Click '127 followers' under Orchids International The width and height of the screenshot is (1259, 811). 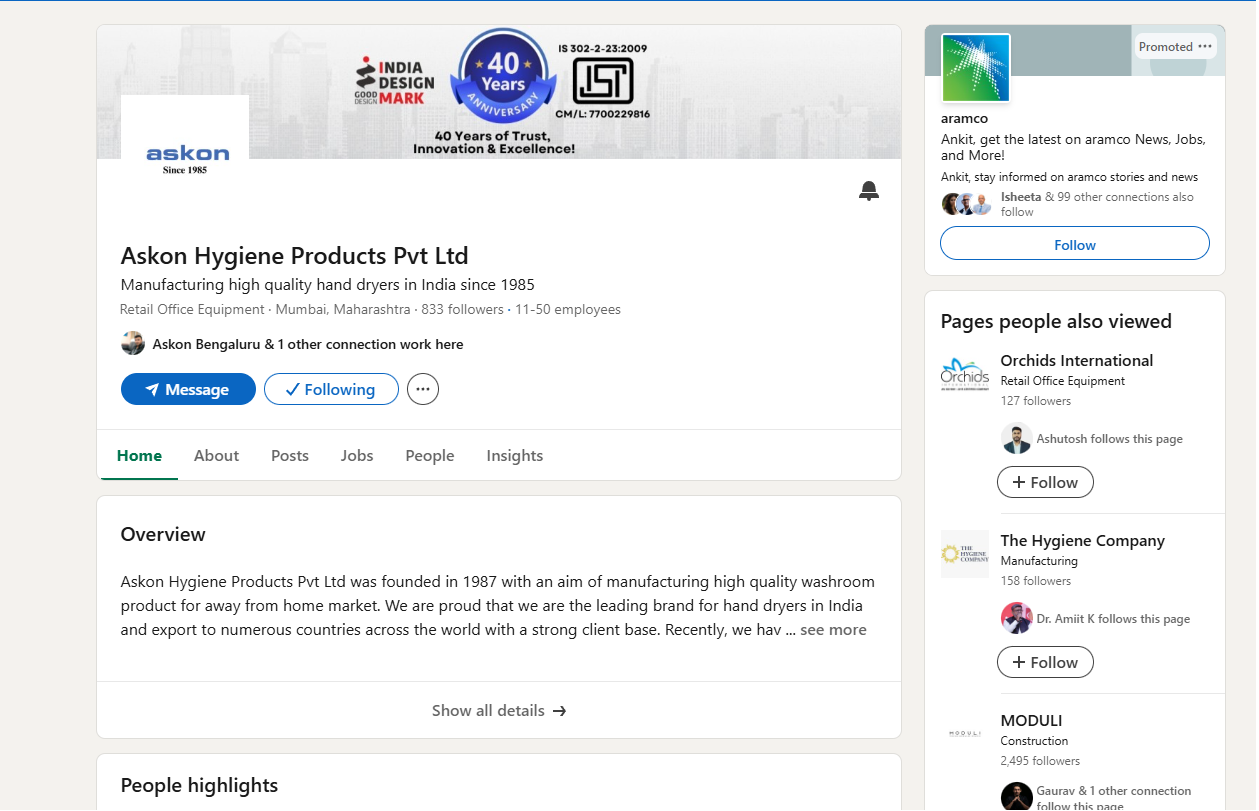pyautogui.click(x=1036, y=401)
